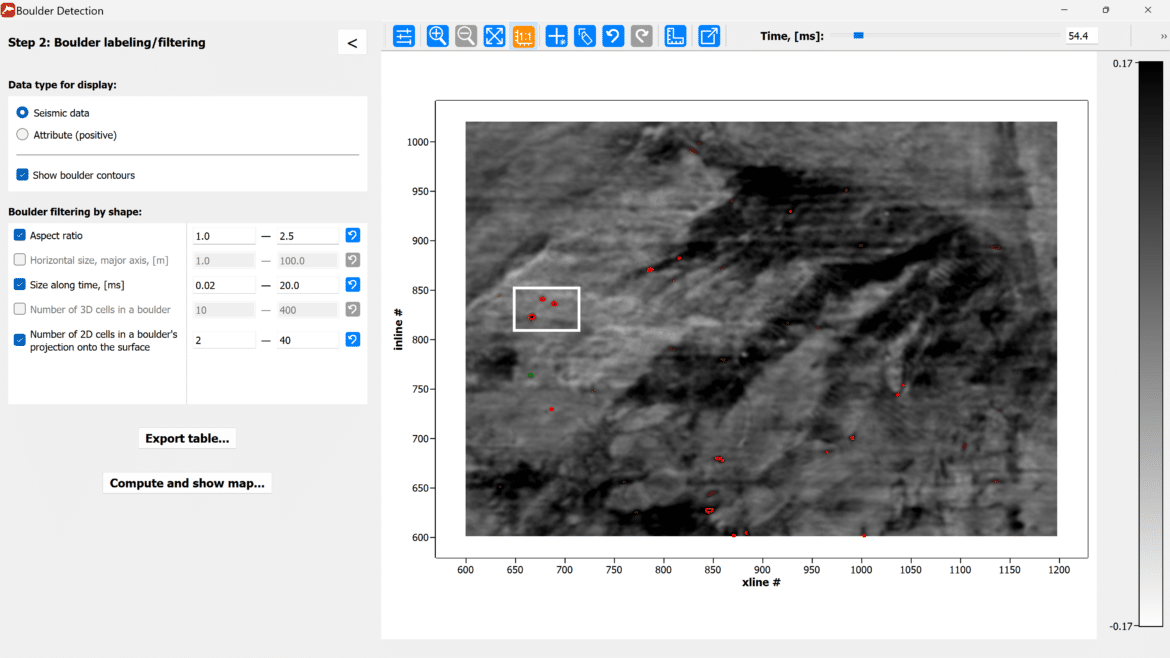1170x658 pixels.
Task: Collapse the Step 2 side panel
Action: (352, 42)
